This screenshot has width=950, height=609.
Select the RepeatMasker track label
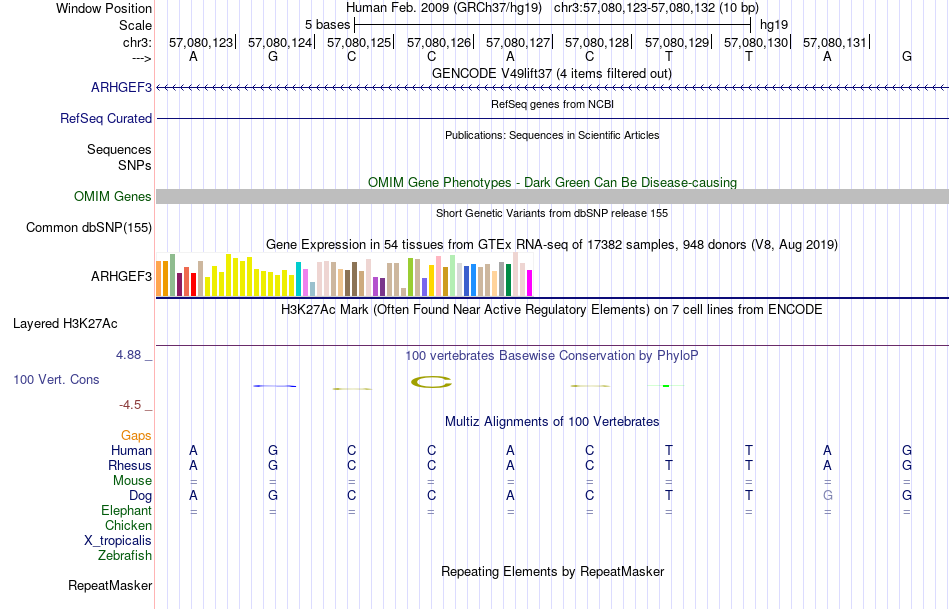point(110,585)
